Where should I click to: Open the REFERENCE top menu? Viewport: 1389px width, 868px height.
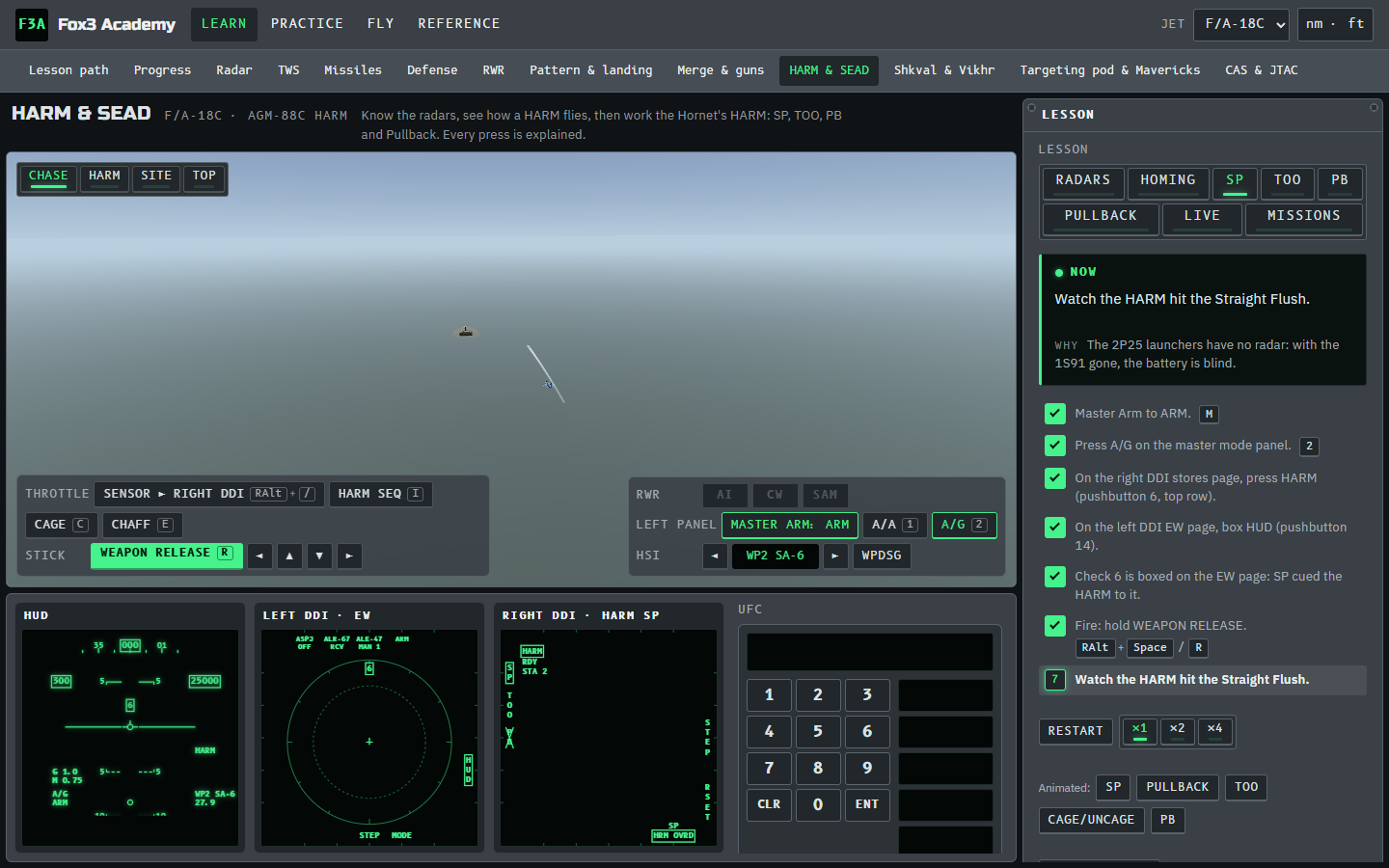459,24
